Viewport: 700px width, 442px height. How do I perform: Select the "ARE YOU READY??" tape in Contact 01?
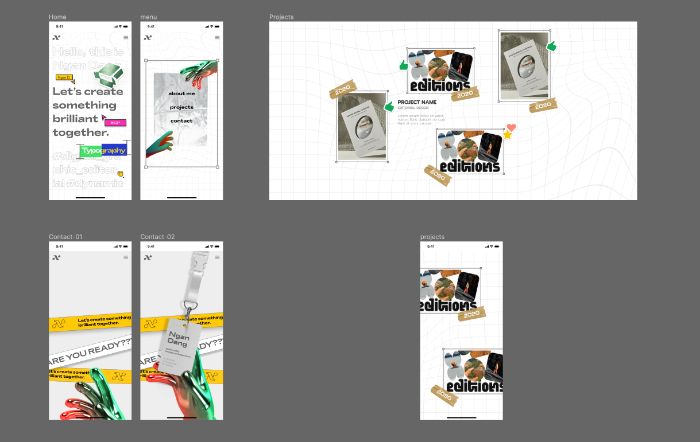[x=90, y=352]
